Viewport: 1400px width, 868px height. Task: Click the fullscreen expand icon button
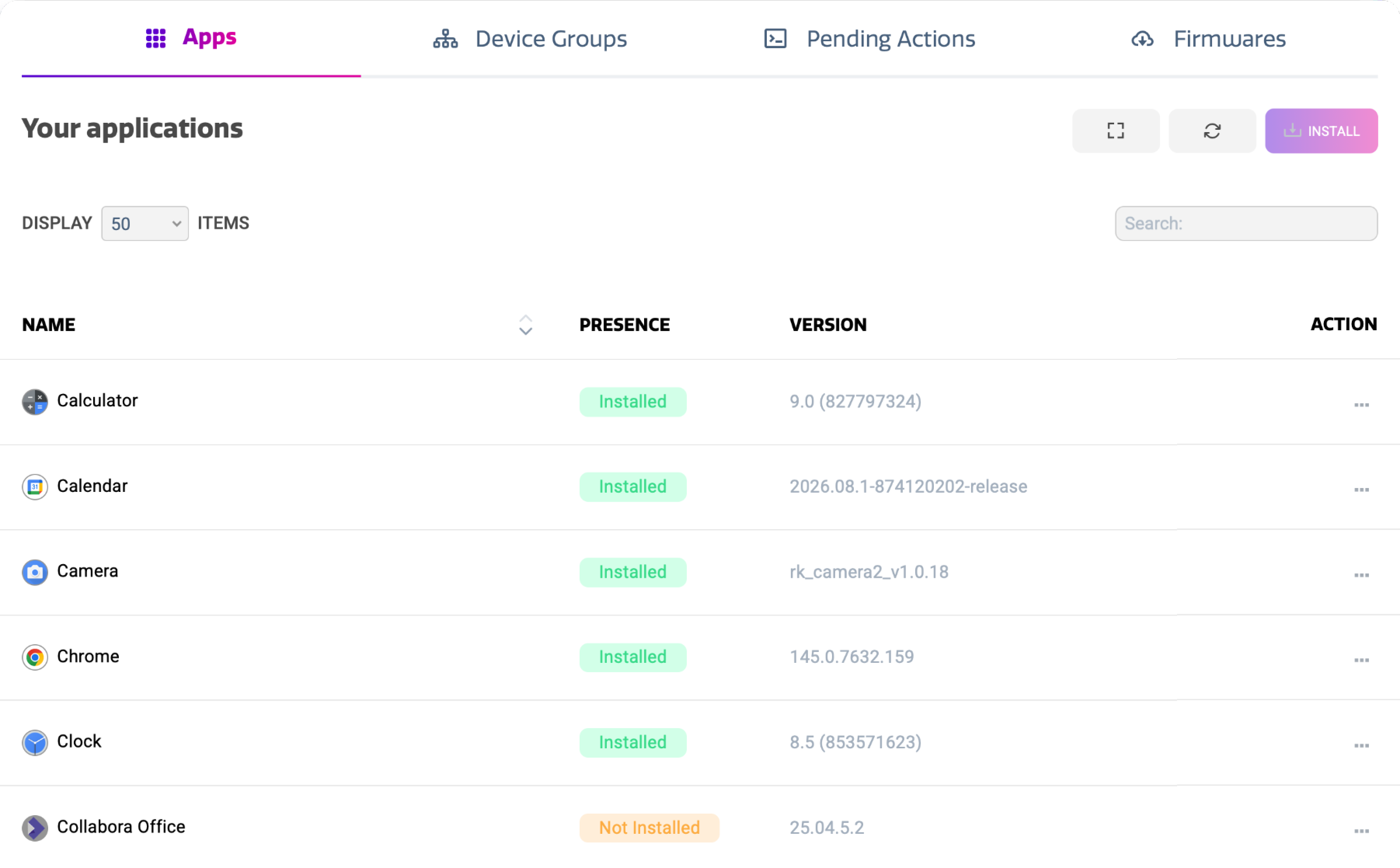click(x=1115, y=131)
